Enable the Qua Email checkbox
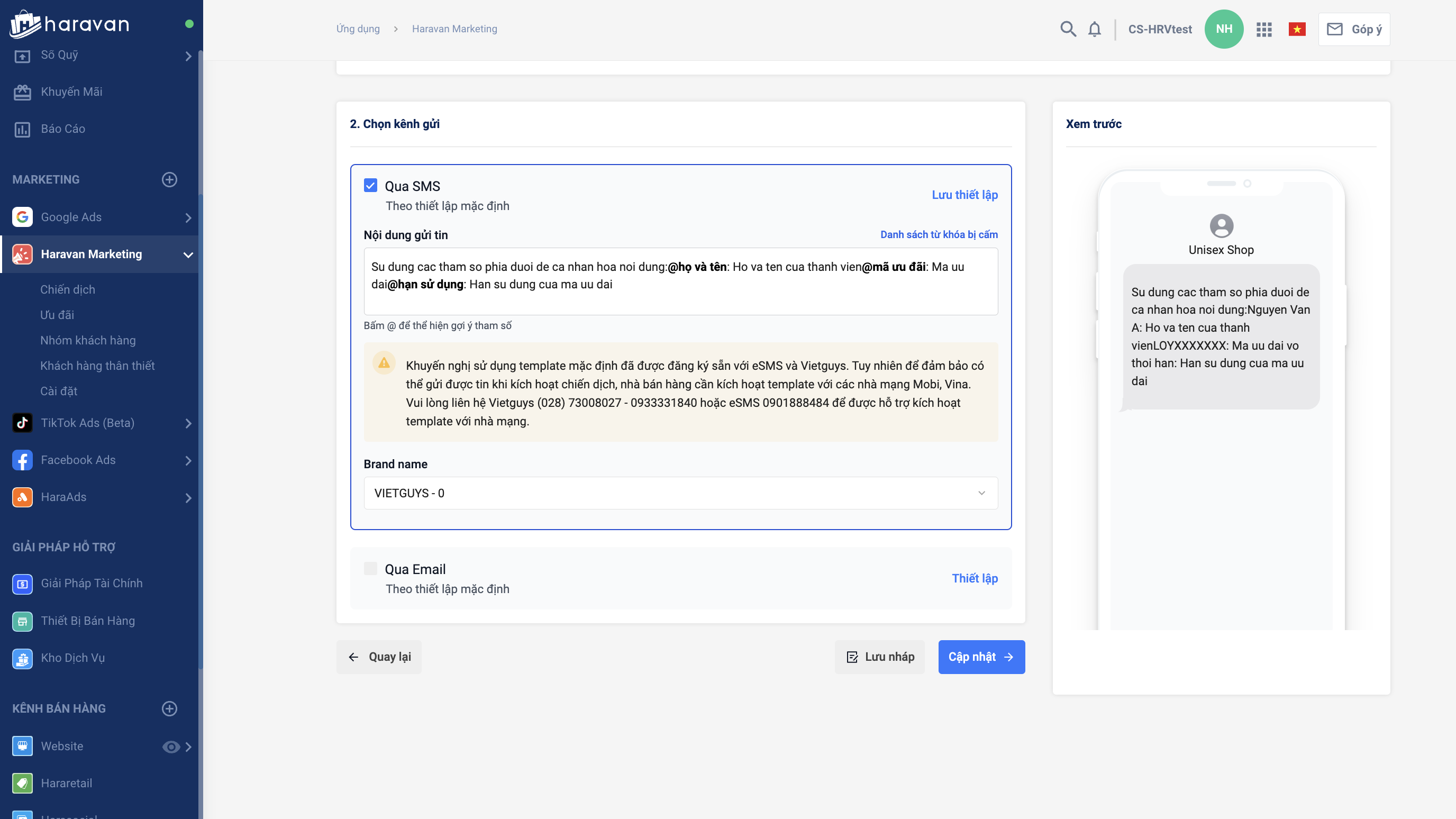The image size is (1456, 819). [x=370, y=569]
